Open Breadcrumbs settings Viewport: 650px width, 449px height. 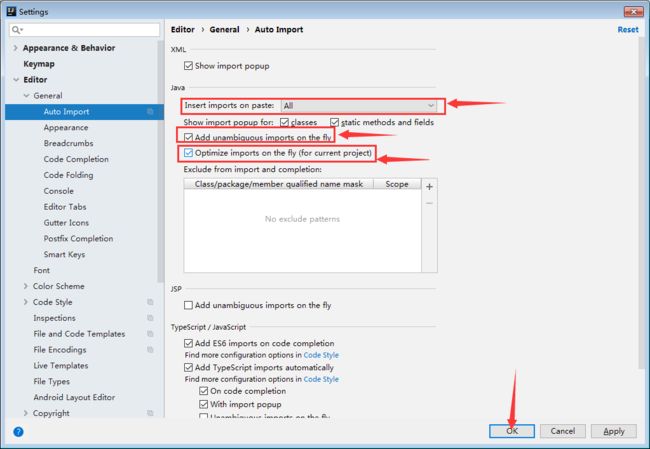(x=68, y=143)
